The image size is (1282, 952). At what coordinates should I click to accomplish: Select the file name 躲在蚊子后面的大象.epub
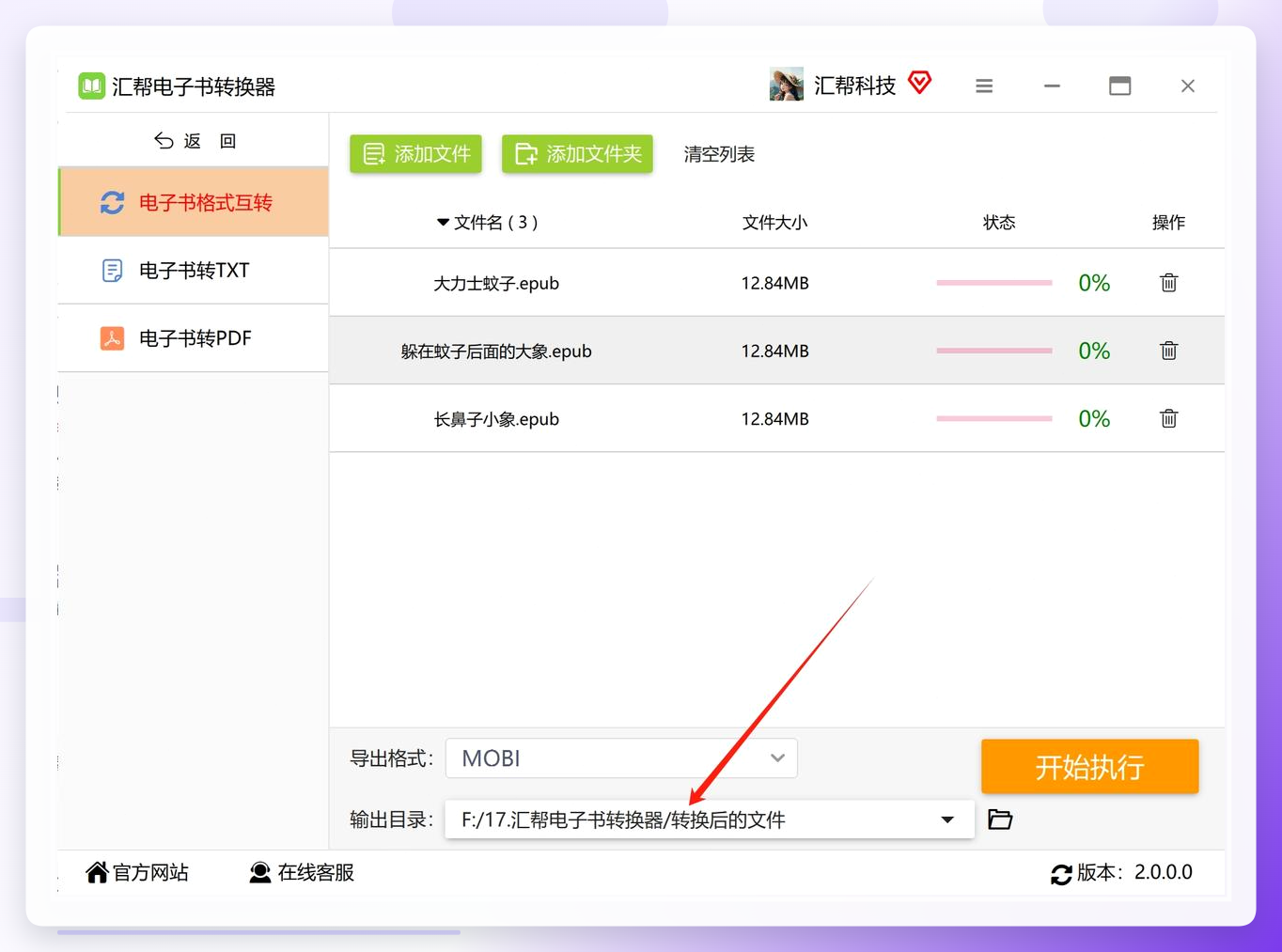(496, 351)
